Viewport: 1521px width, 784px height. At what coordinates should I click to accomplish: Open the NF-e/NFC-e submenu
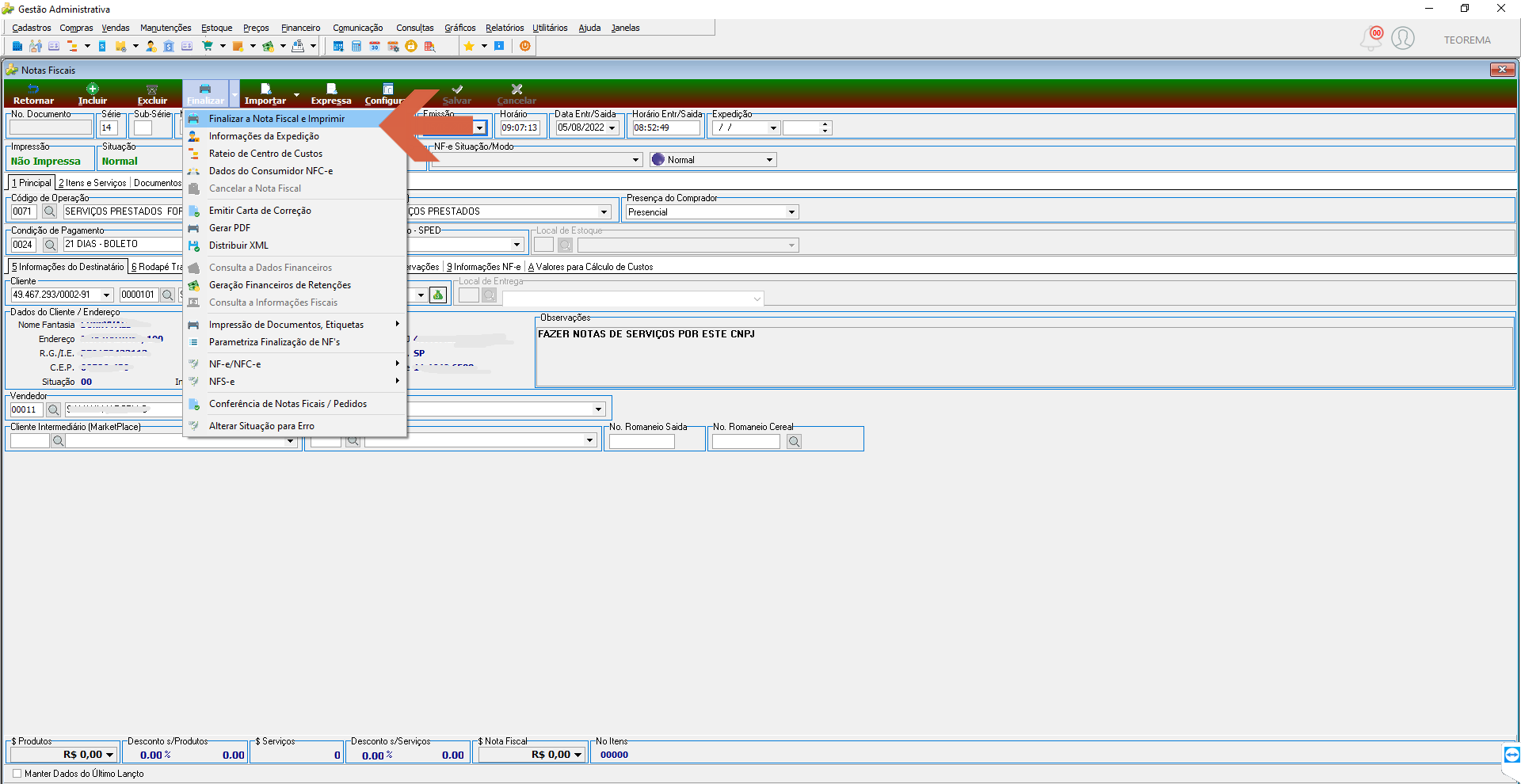click(295, 364)
